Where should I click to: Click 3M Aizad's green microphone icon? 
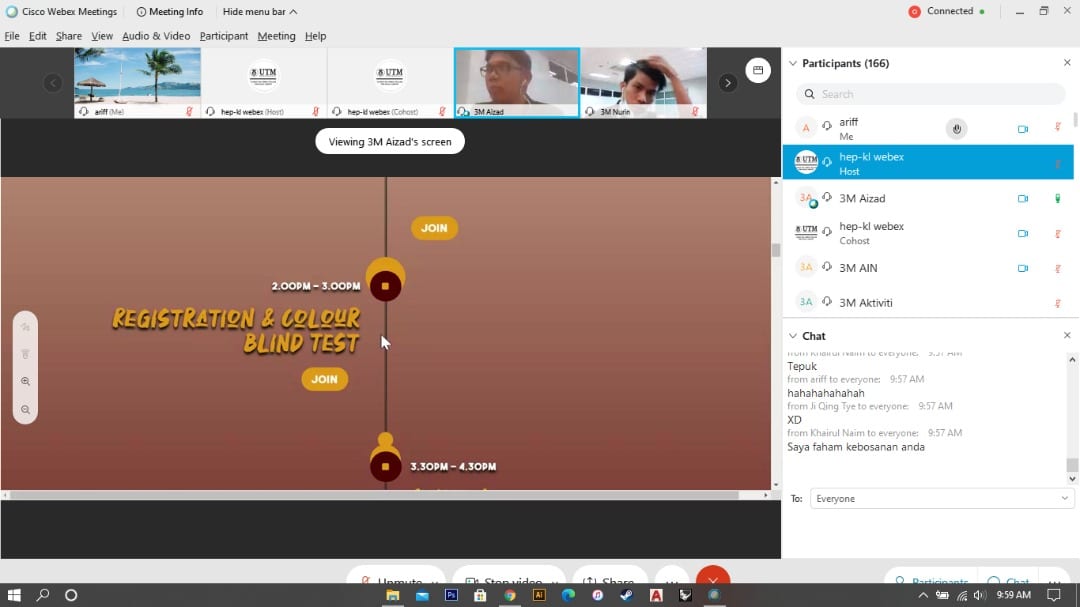tap(1057, 199)
